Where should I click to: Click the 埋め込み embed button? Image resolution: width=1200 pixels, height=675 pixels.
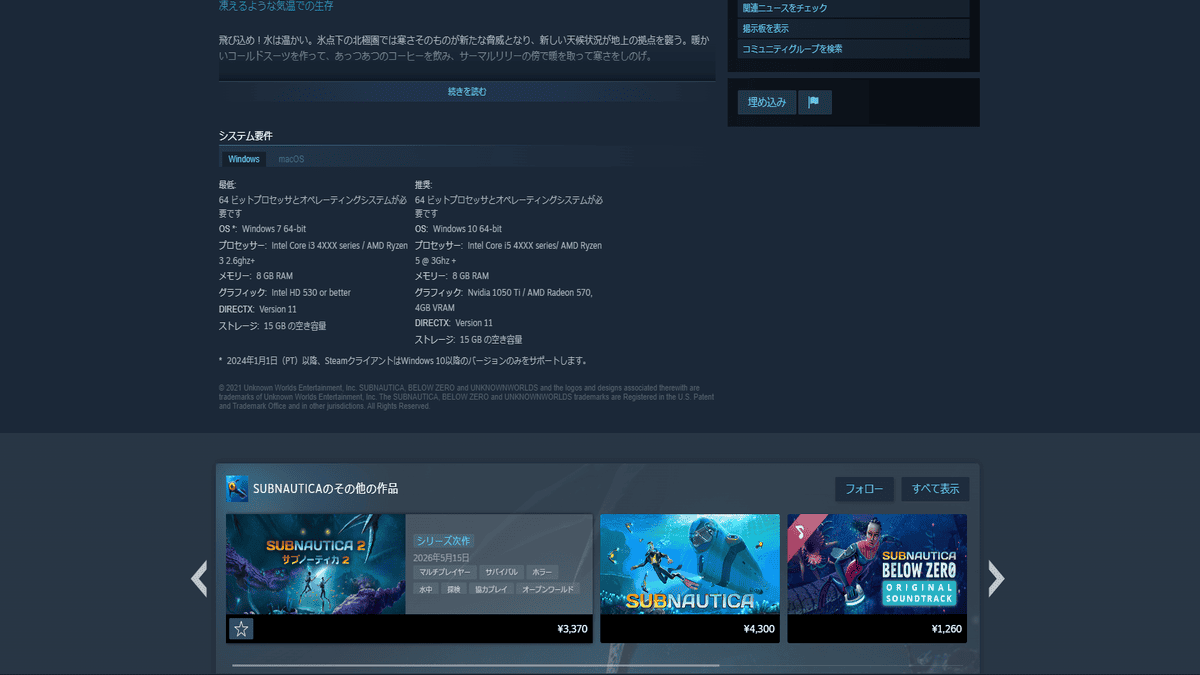(767, 102)
